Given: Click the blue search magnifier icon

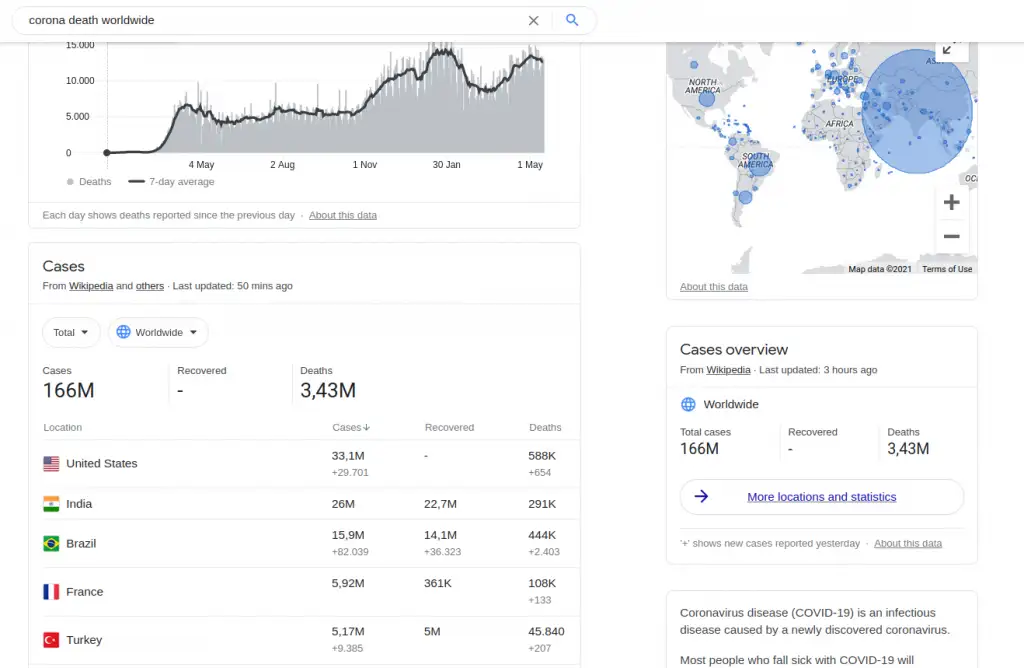Looking at the screenshot, I should (572, 20).
